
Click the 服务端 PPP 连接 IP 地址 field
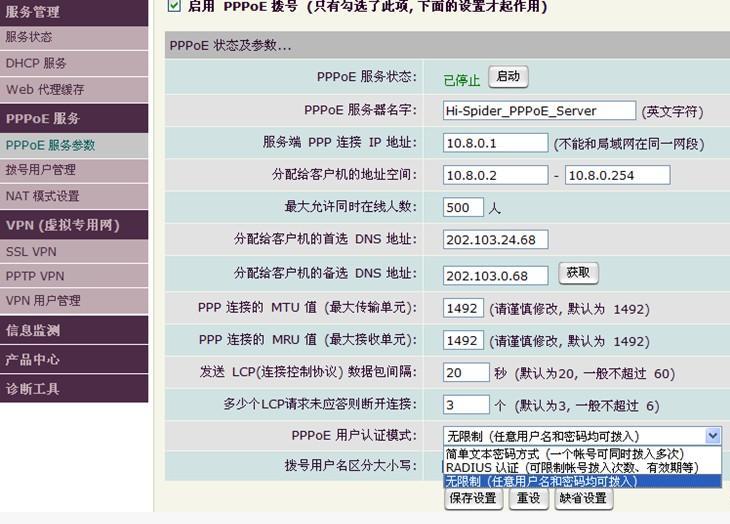[495, 143]
